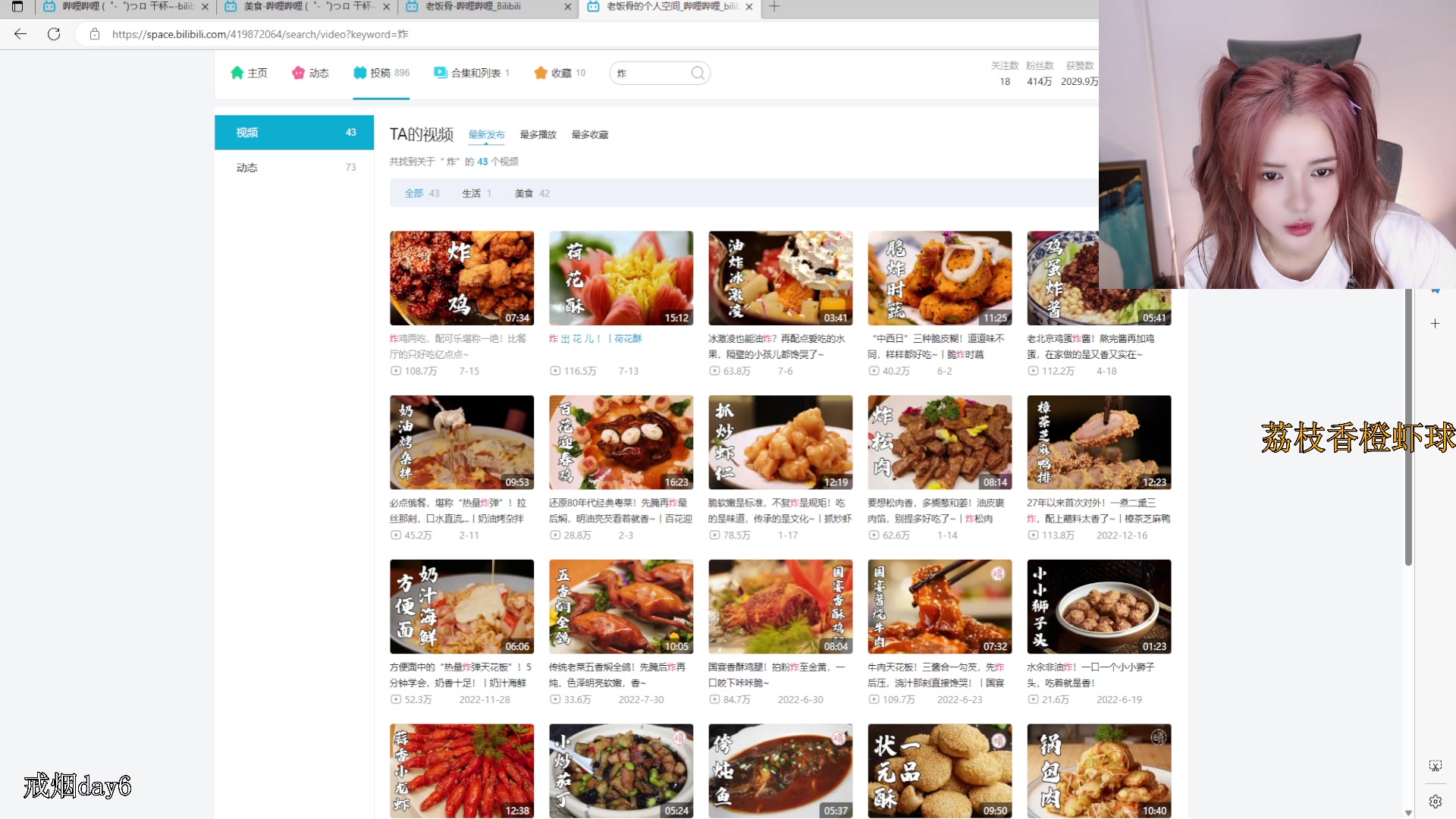The width and height of the screenshot is (1456, 819).
Task: Switch to the first 哔哩哔哩 browser tab
Action: click(x=127, y=7)
